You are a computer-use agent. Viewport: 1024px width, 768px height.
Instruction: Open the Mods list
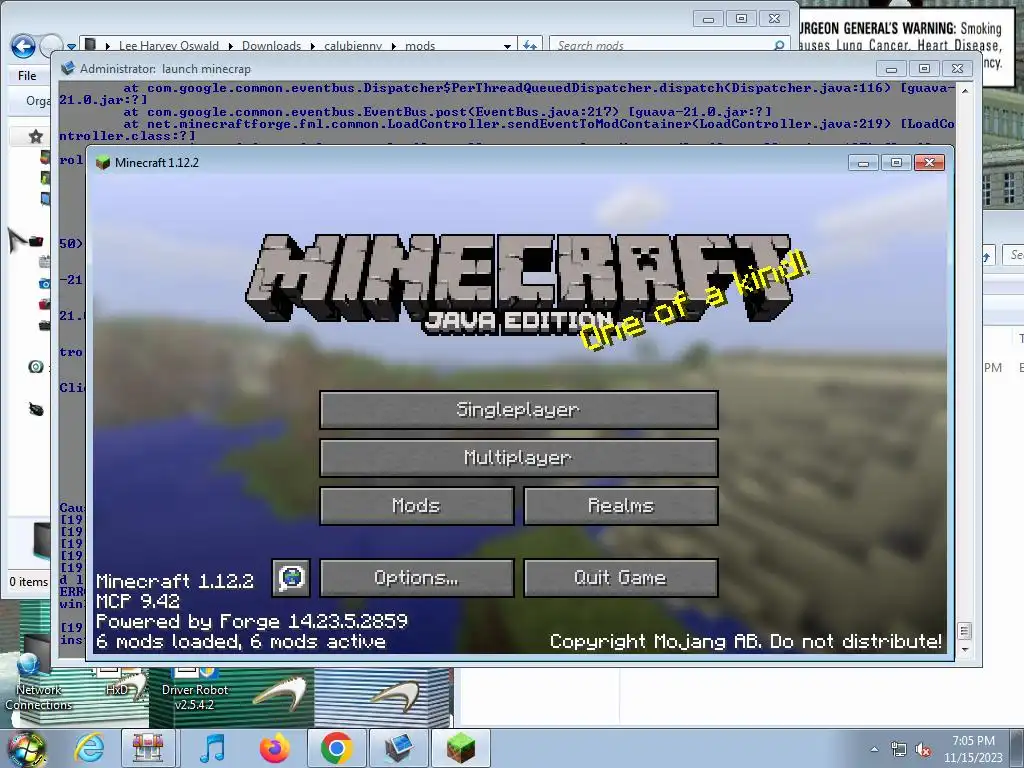pos(417,505)
